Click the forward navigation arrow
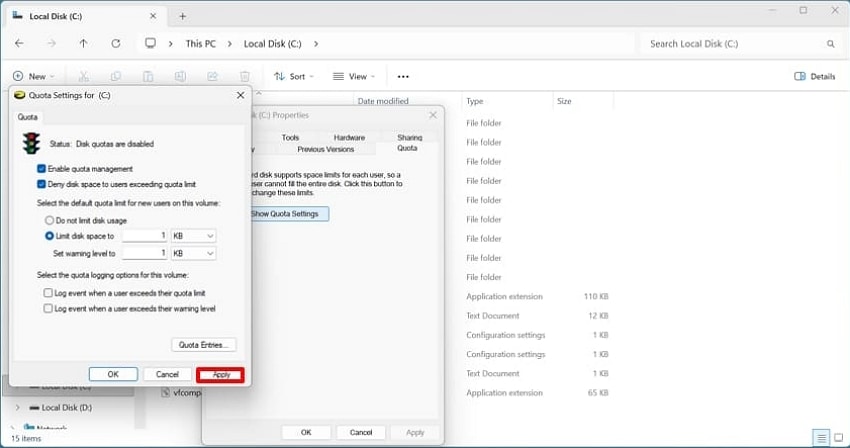The width and height of the screenshot is (850, 448). [51, 43]
